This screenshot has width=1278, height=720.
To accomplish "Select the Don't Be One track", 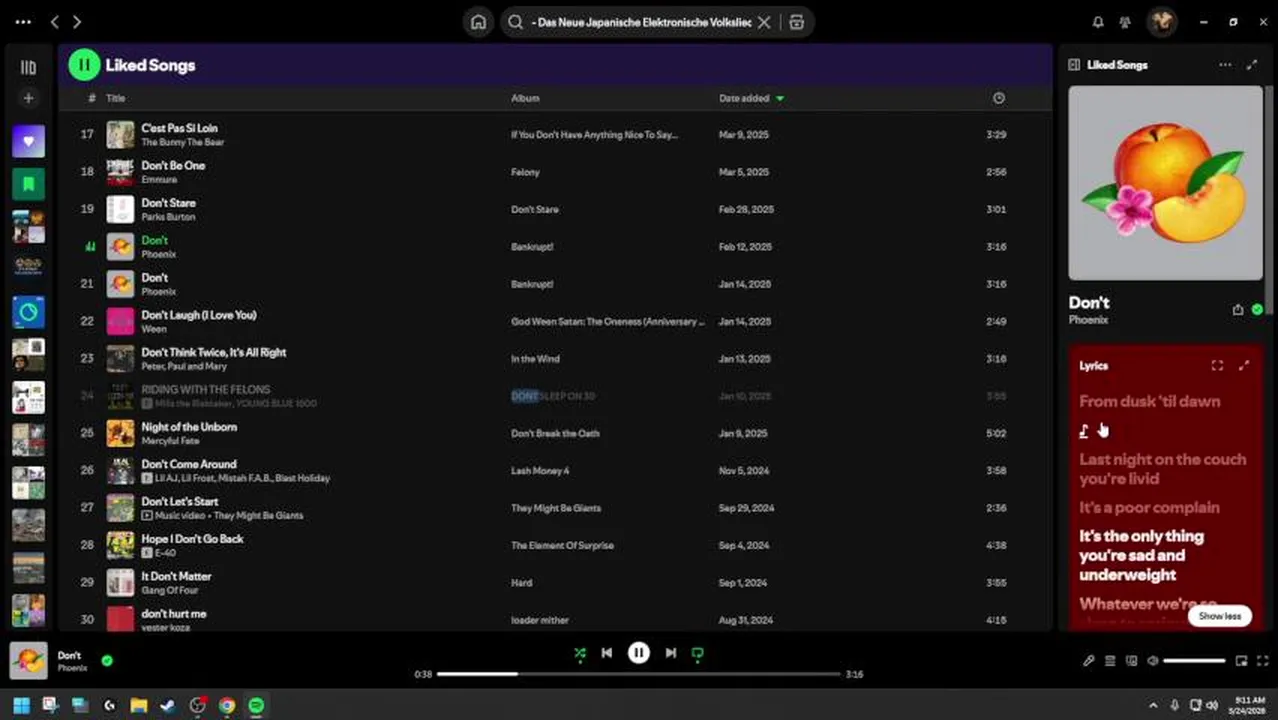I will tap(173, 166).
